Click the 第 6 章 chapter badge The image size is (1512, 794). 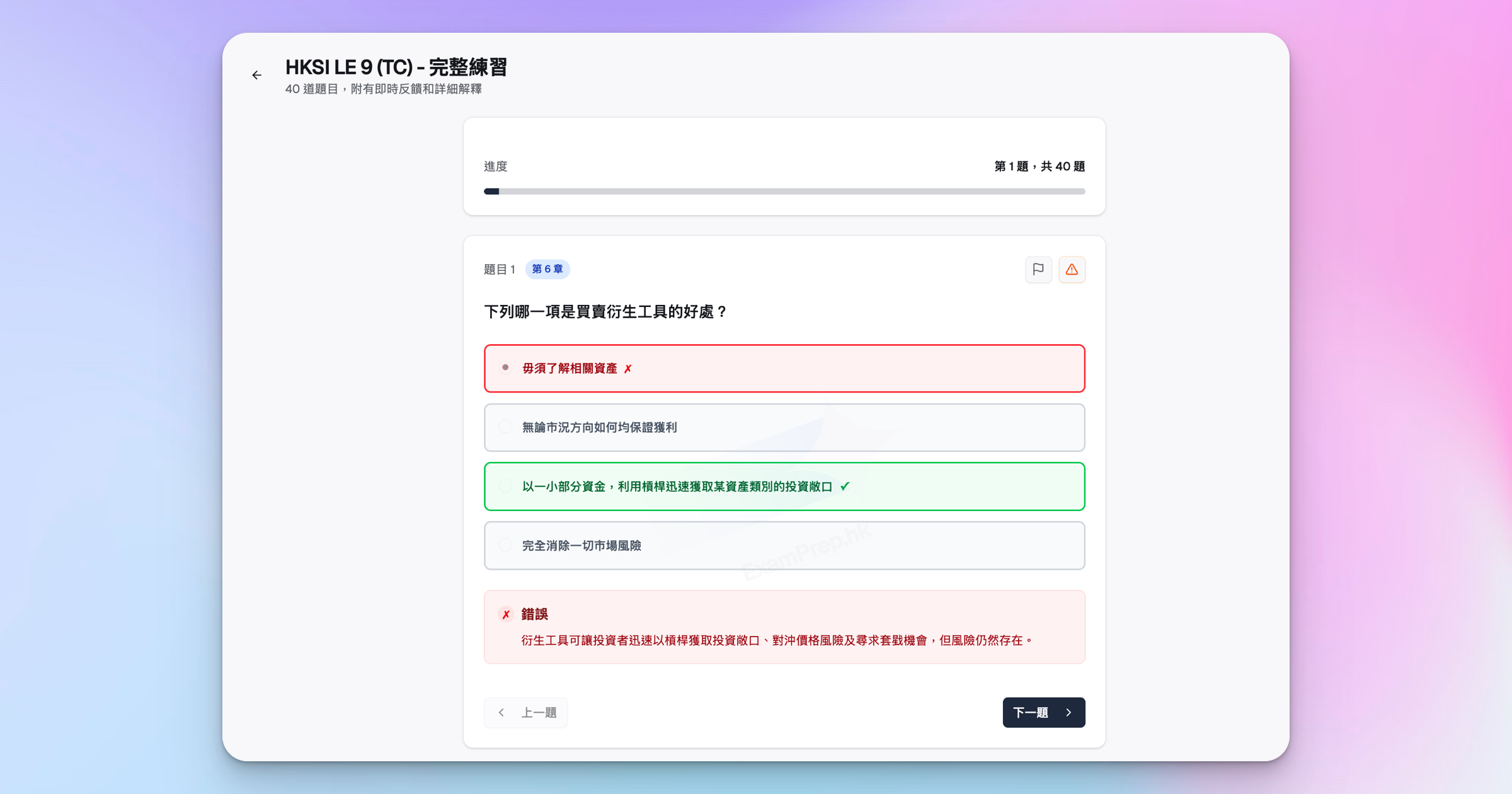tap(547, 269)
